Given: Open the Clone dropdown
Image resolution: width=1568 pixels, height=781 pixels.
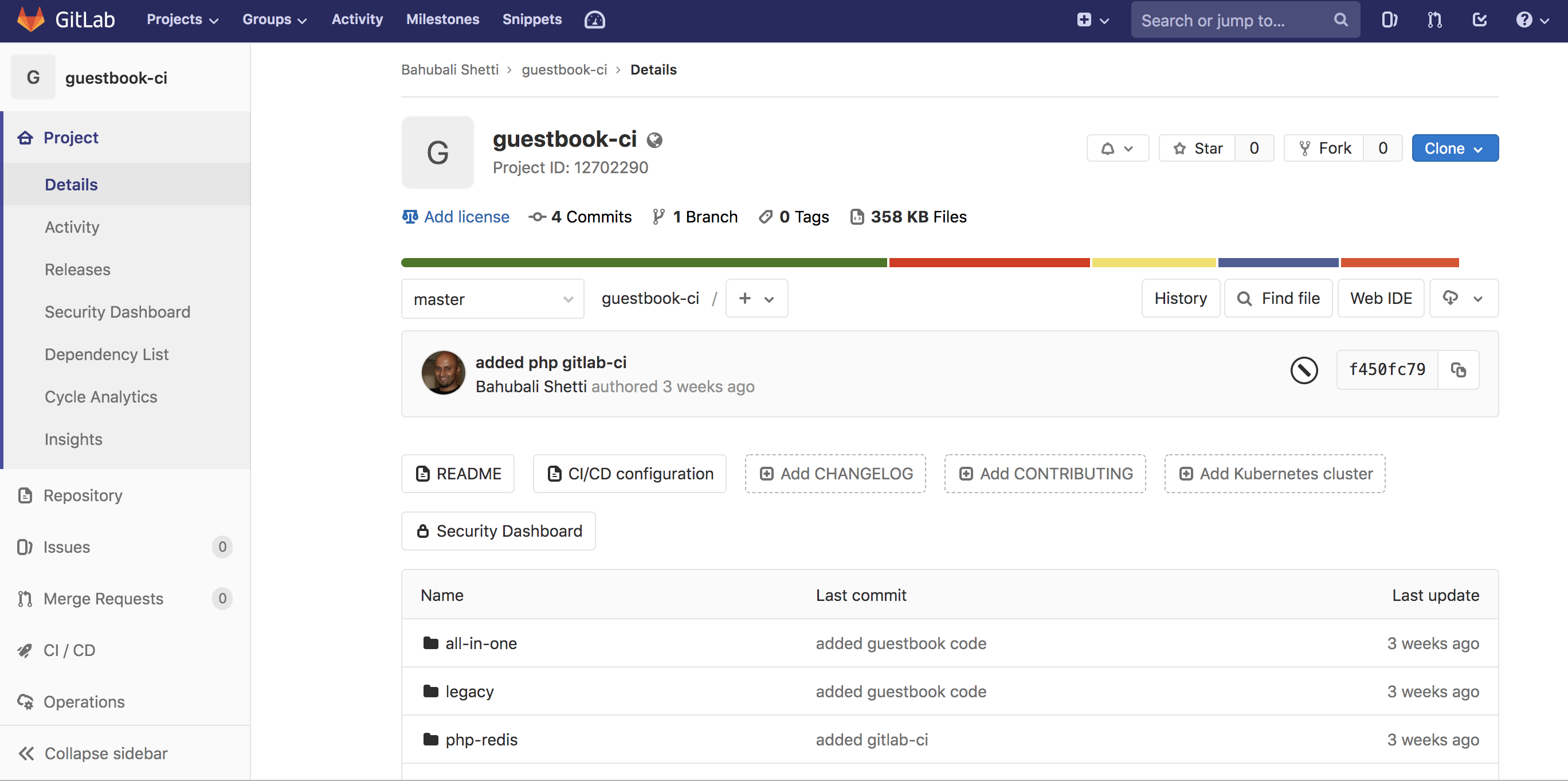Looking at the screenshot, I should coord(1455,148).
